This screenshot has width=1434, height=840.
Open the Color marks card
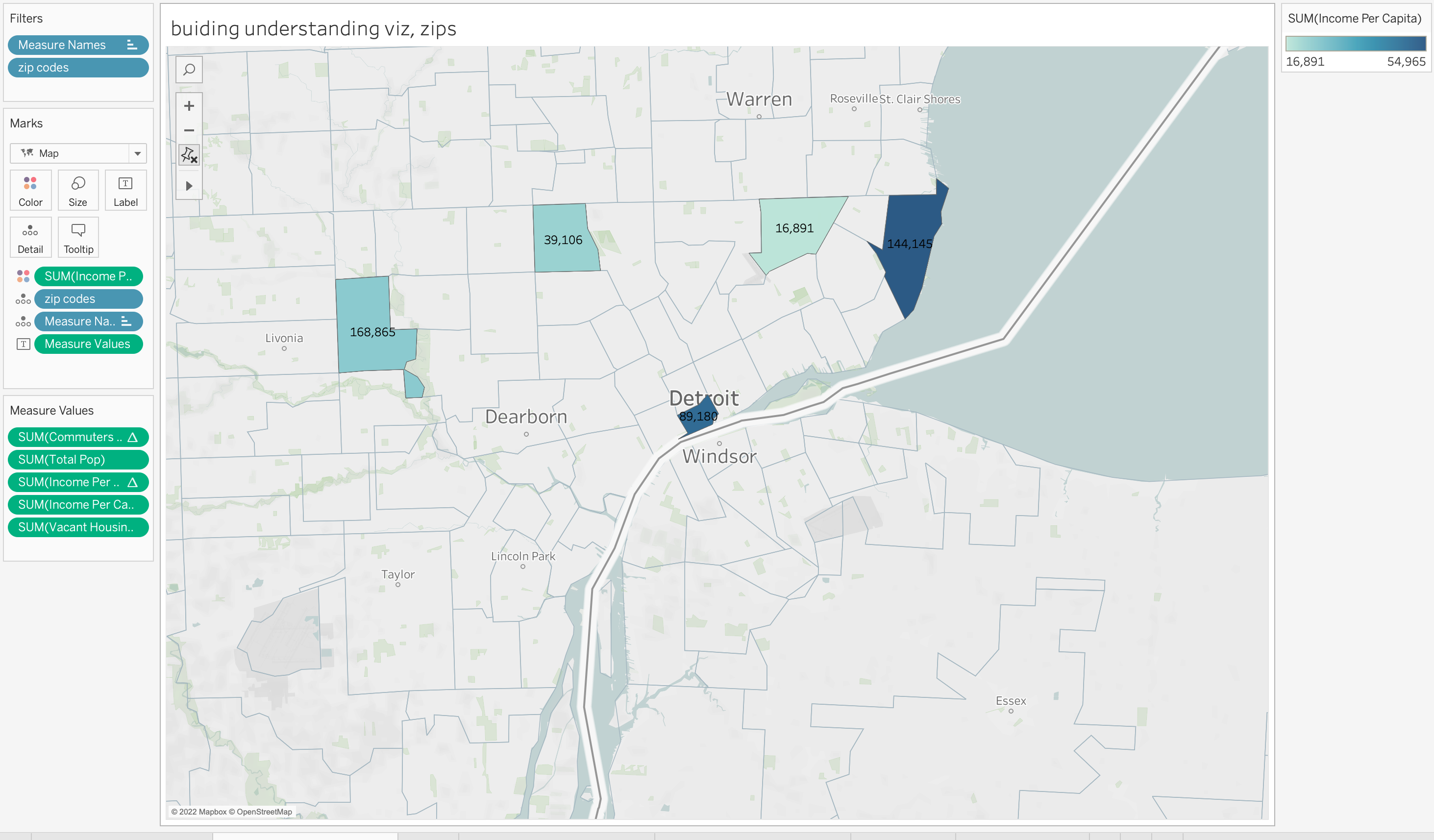click(30, 191)
